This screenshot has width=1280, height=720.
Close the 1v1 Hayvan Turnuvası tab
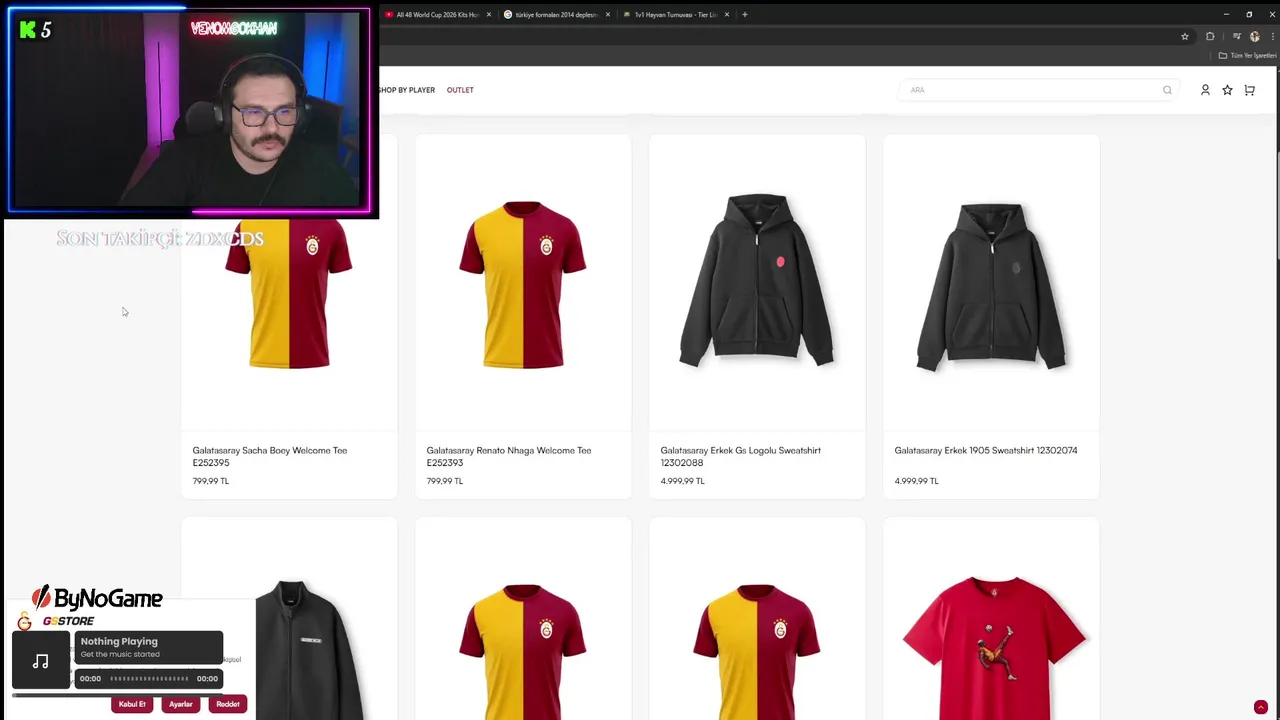[727, 14]
